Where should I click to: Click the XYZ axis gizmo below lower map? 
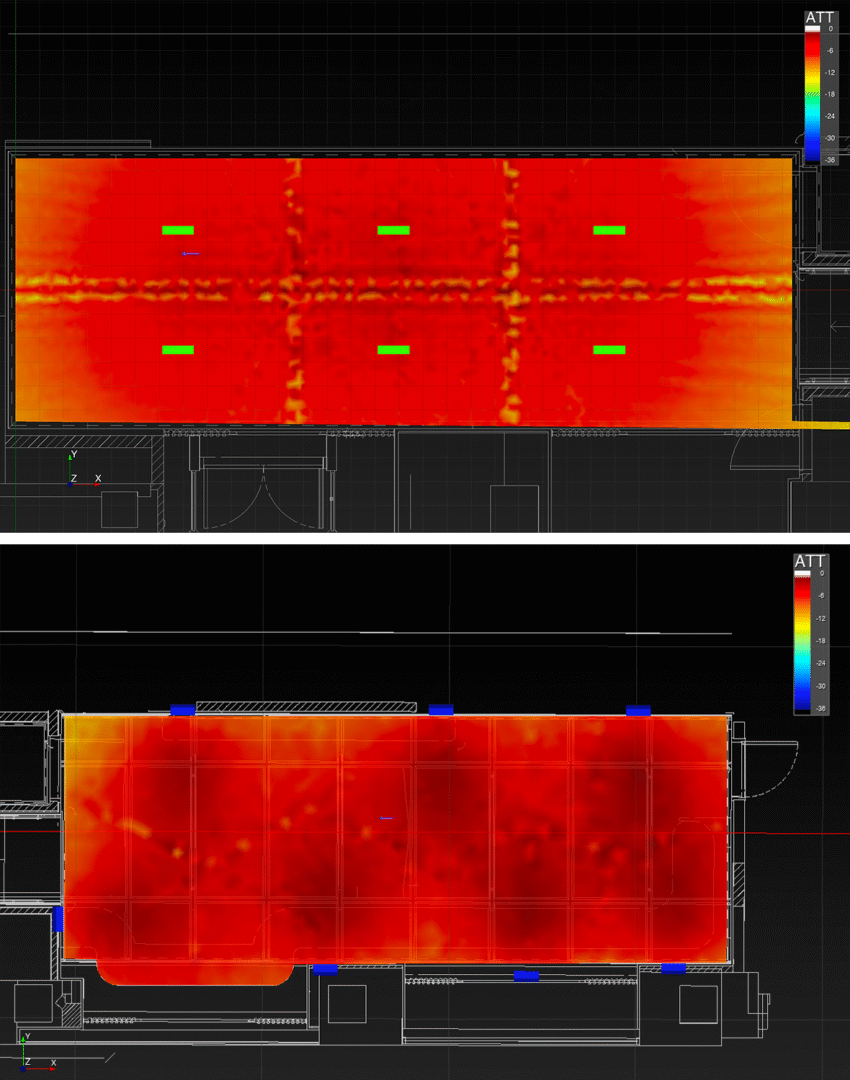click(32, 1054)
